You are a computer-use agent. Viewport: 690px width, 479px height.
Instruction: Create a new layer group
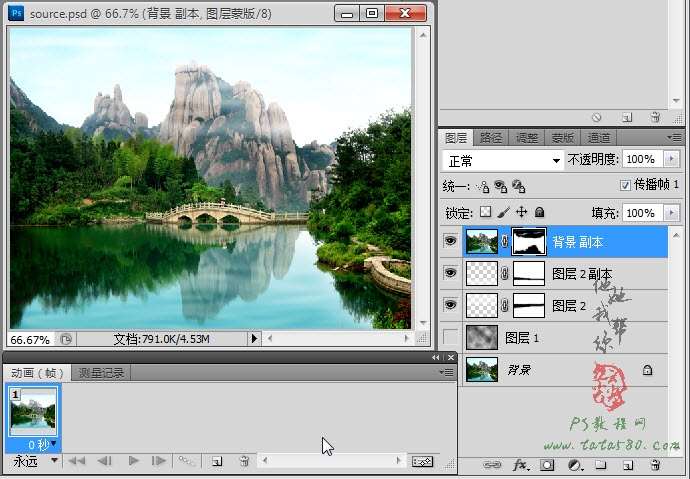coord(601,465)
